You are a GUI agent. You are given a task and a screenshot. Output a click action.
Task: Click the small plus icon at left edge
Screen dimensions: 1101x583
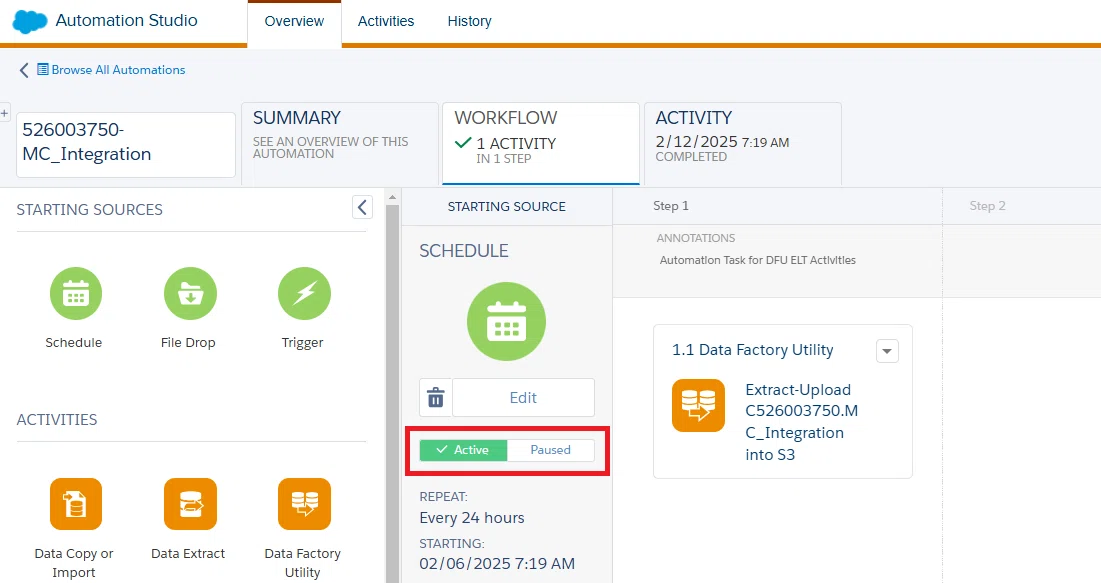(x=4, y=112)
